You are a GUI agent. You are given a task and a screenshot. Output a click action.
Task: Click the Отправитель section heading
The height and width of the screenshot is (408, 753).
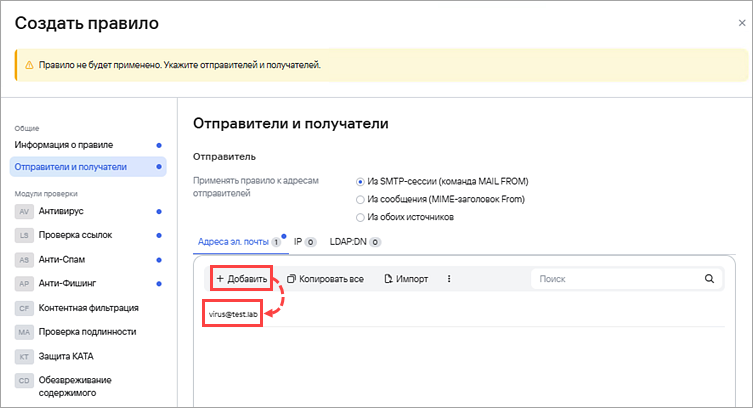(224, 157)
